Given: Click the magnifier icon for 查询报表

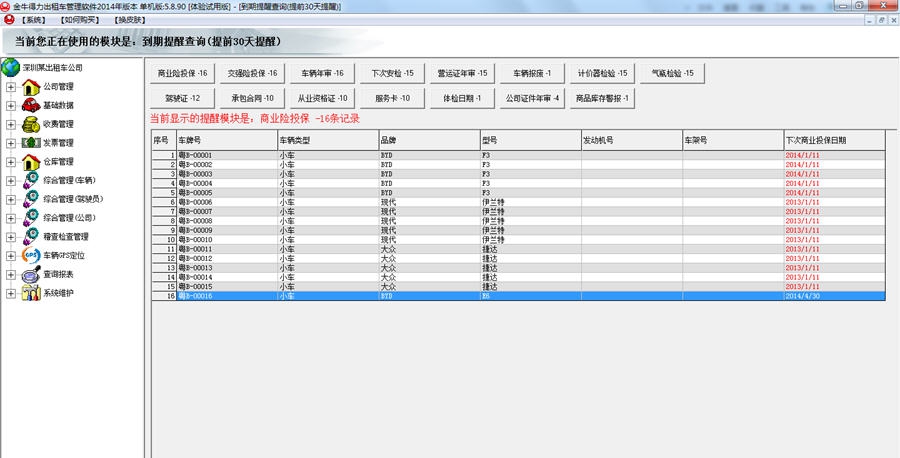Looking at the screenshot, I should (x=31, y=274).
